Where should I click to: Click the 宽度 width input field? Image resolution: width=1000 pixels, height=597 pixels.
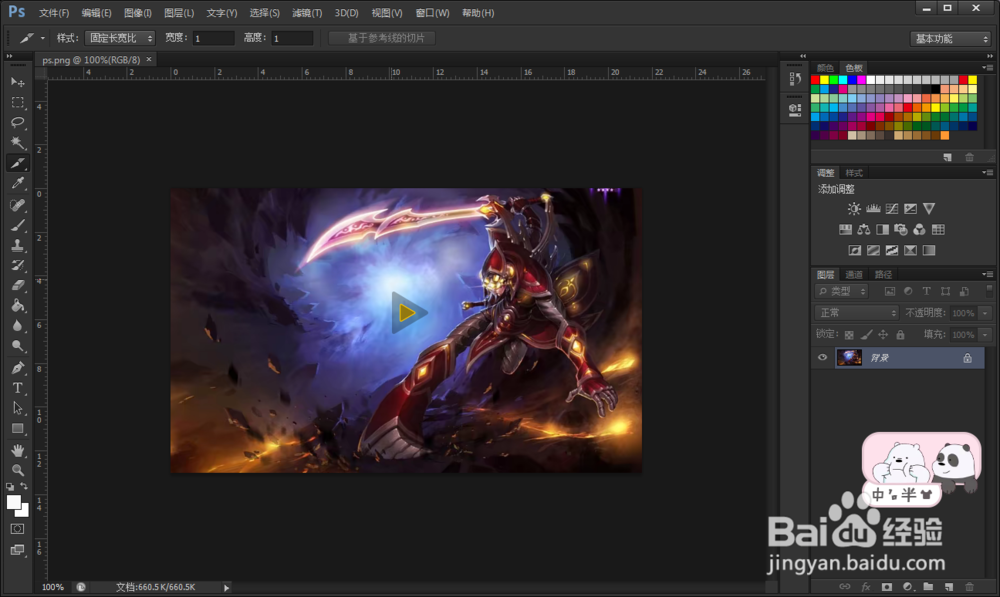coord(213,38)
